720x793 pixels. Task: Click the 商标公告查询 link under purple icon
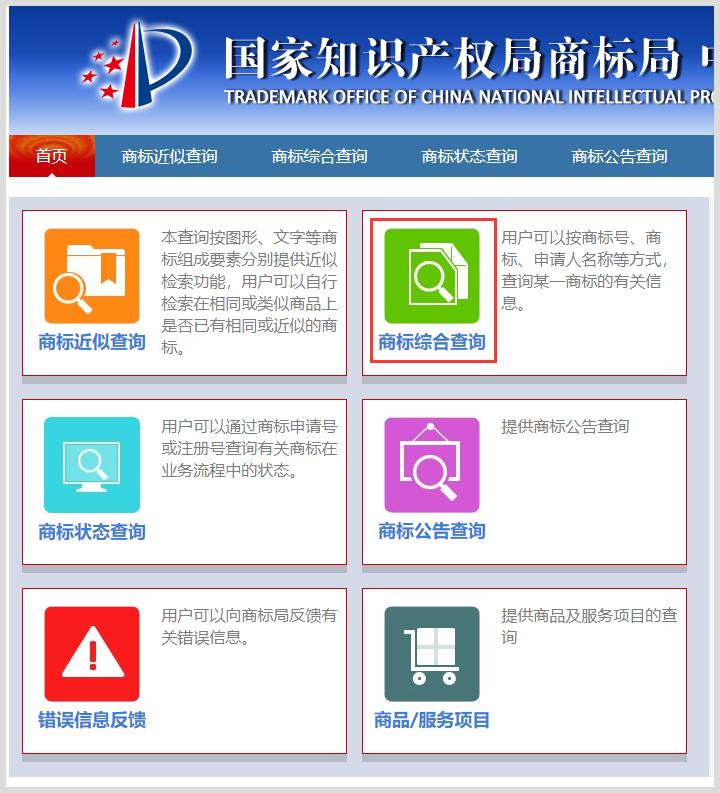click(432, 531)
